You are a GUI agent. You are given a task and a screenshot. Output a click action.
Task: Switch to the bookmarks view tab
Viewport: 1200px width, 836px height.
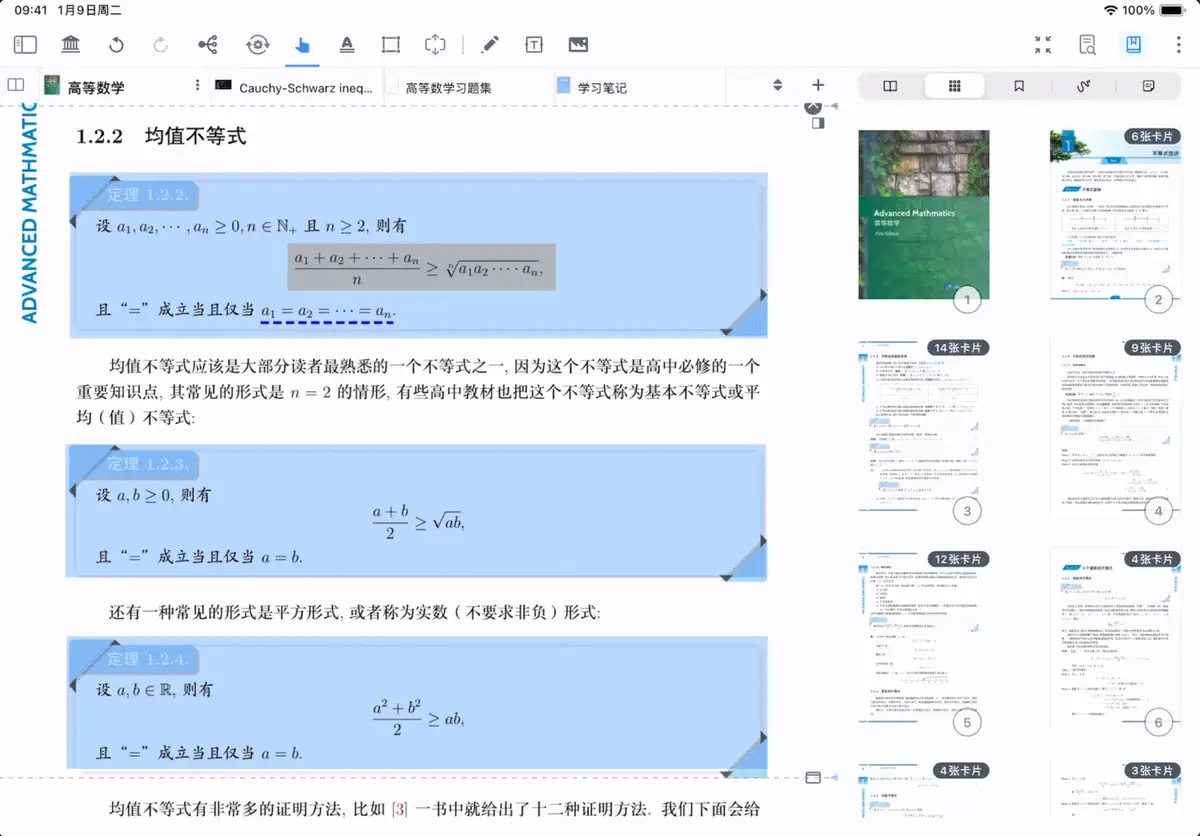click(1018, 86)
